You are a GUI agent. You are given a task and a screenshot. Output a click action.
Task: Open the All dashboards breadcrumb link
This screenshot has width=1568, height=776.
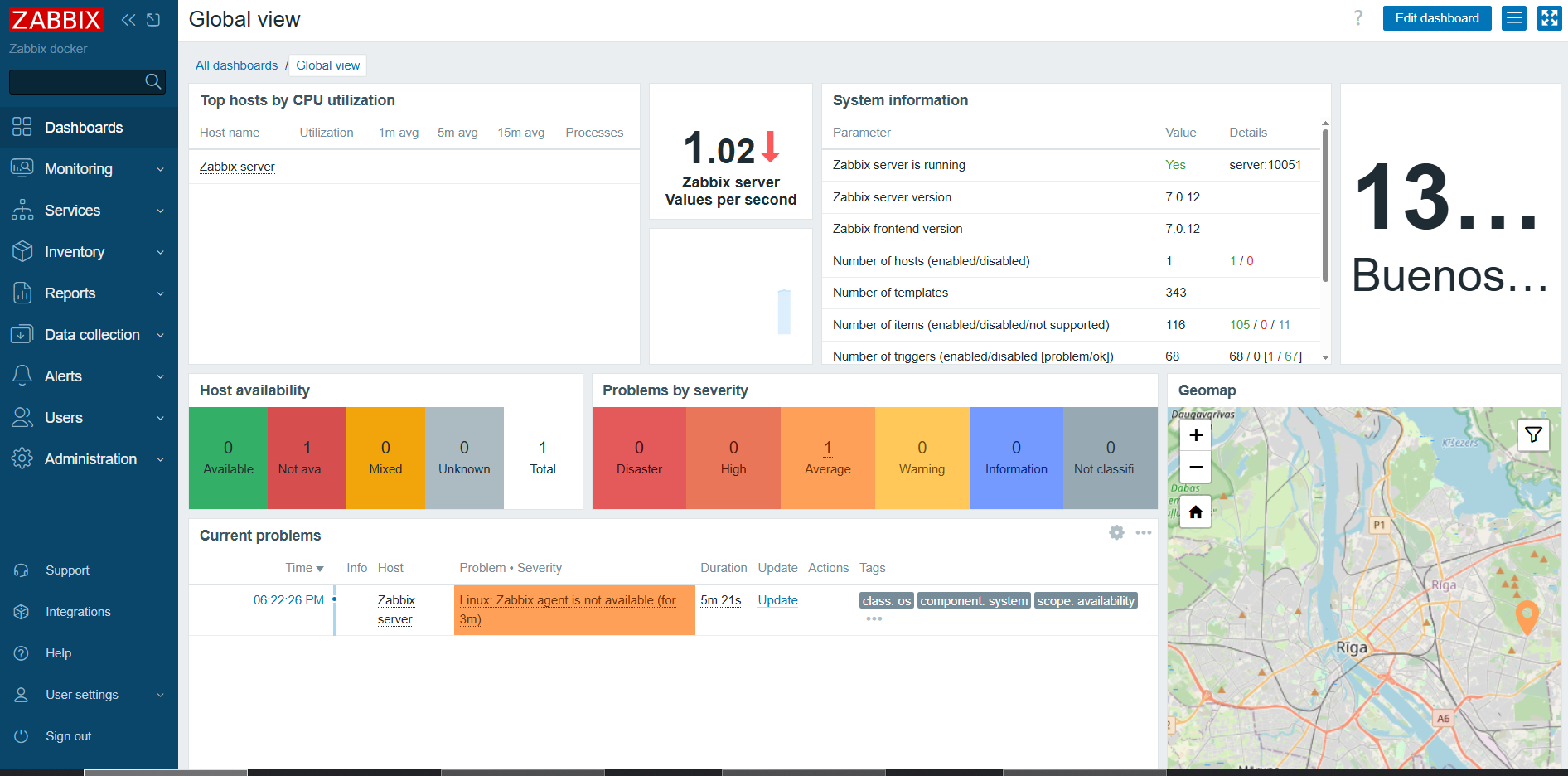pos(236,65)
